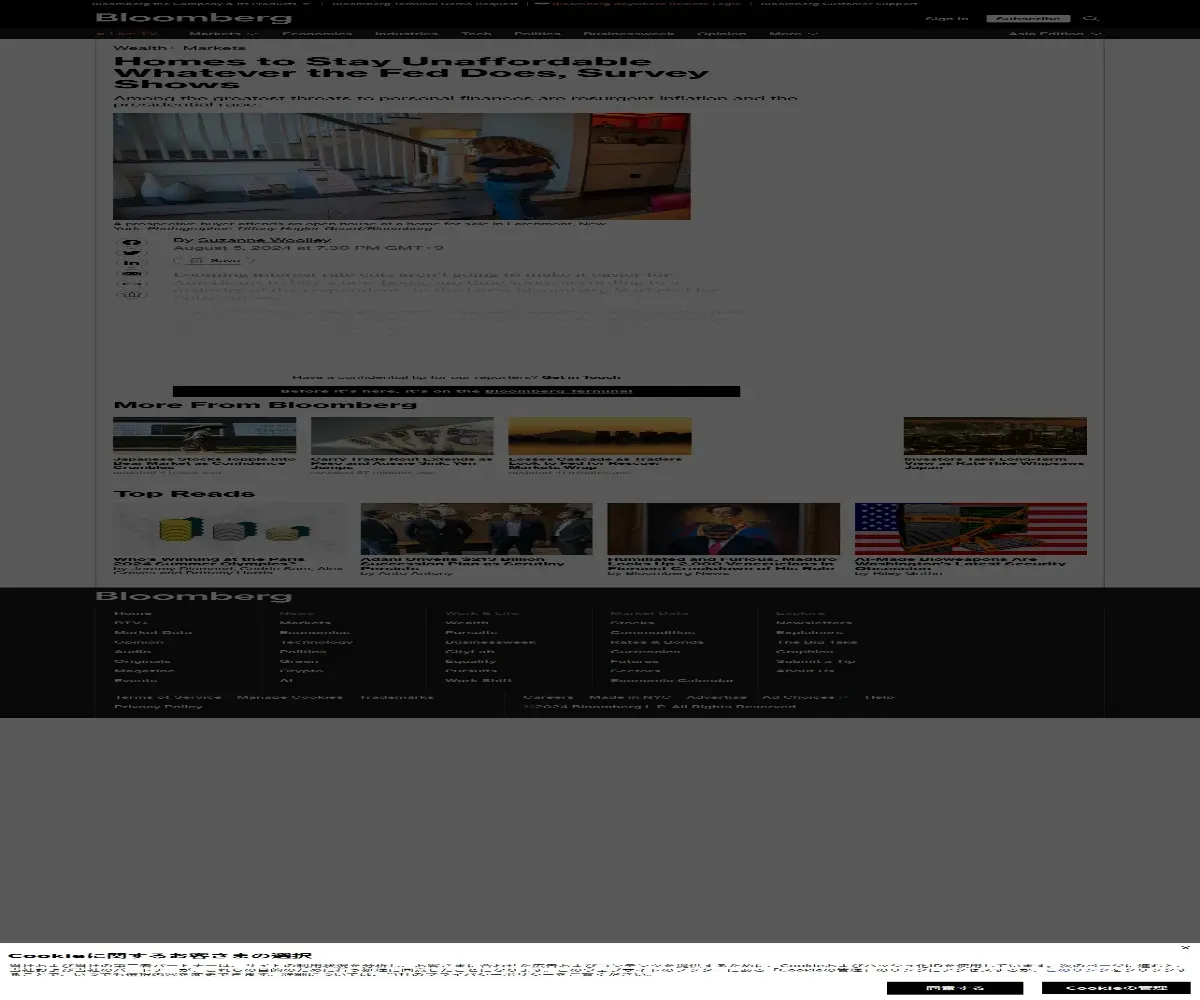This screenshot has width=1200, height=1000.
Task: Click the Advertise footer link
Action: [716, 697]
